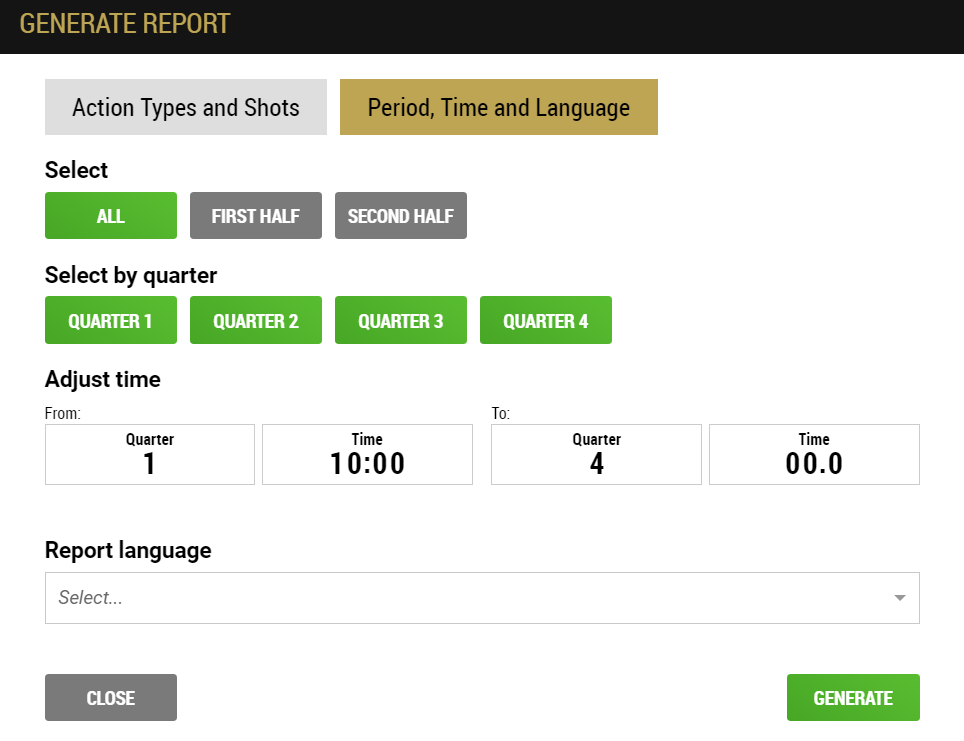Switch to Action Types and Shots tab

186,107
